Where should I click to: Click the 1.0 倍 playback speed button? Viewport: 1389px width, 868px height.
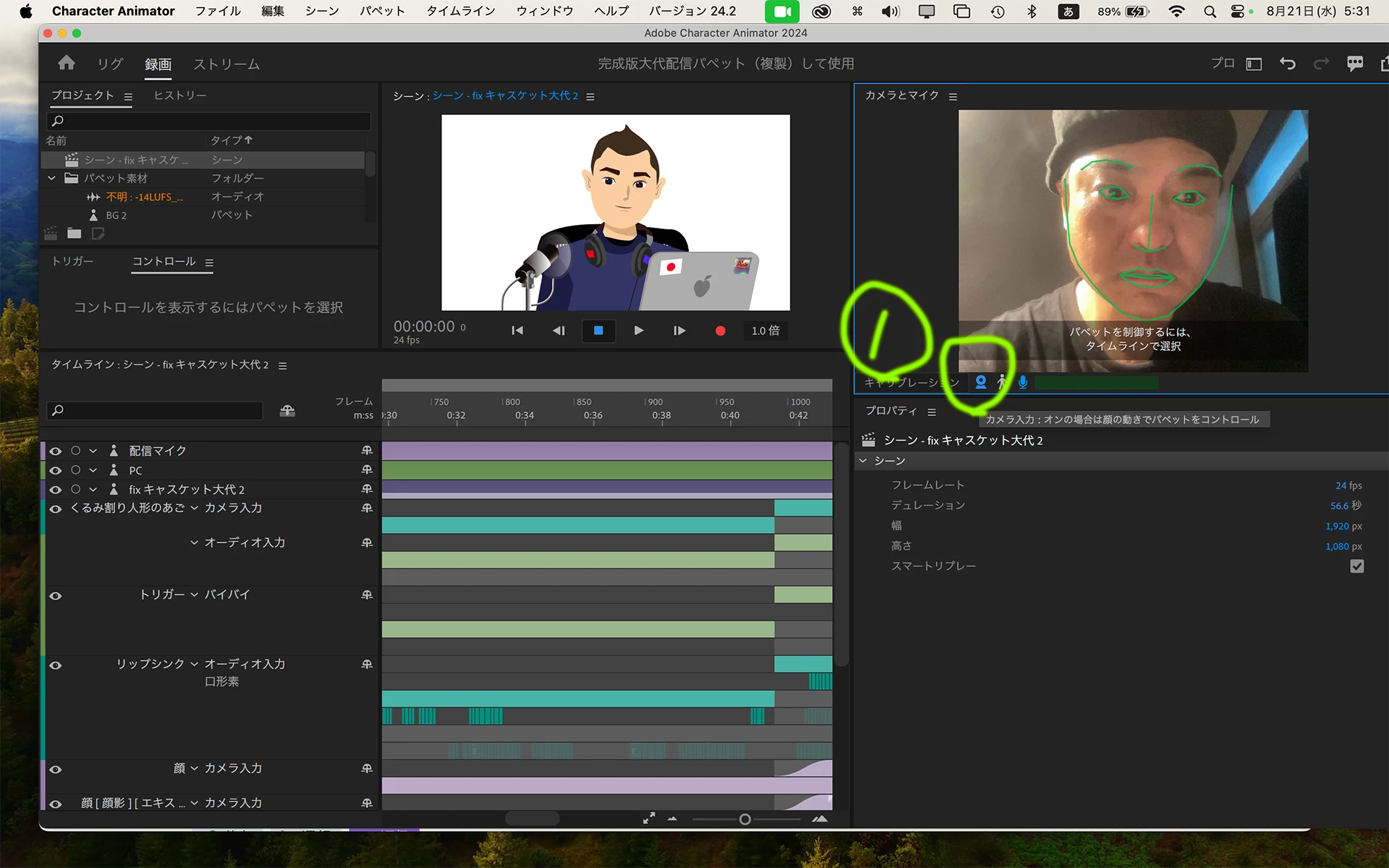(765, 331)
